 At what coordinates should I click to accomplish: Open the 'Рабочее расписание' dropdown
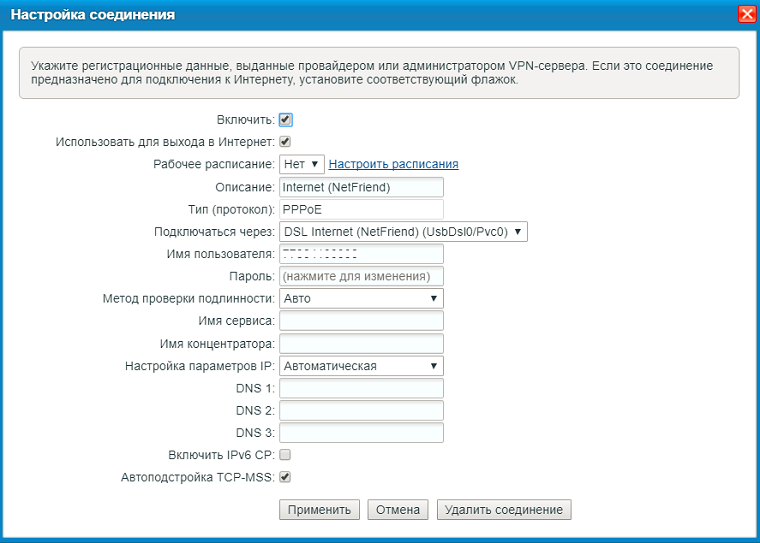(x=301, y=164)
